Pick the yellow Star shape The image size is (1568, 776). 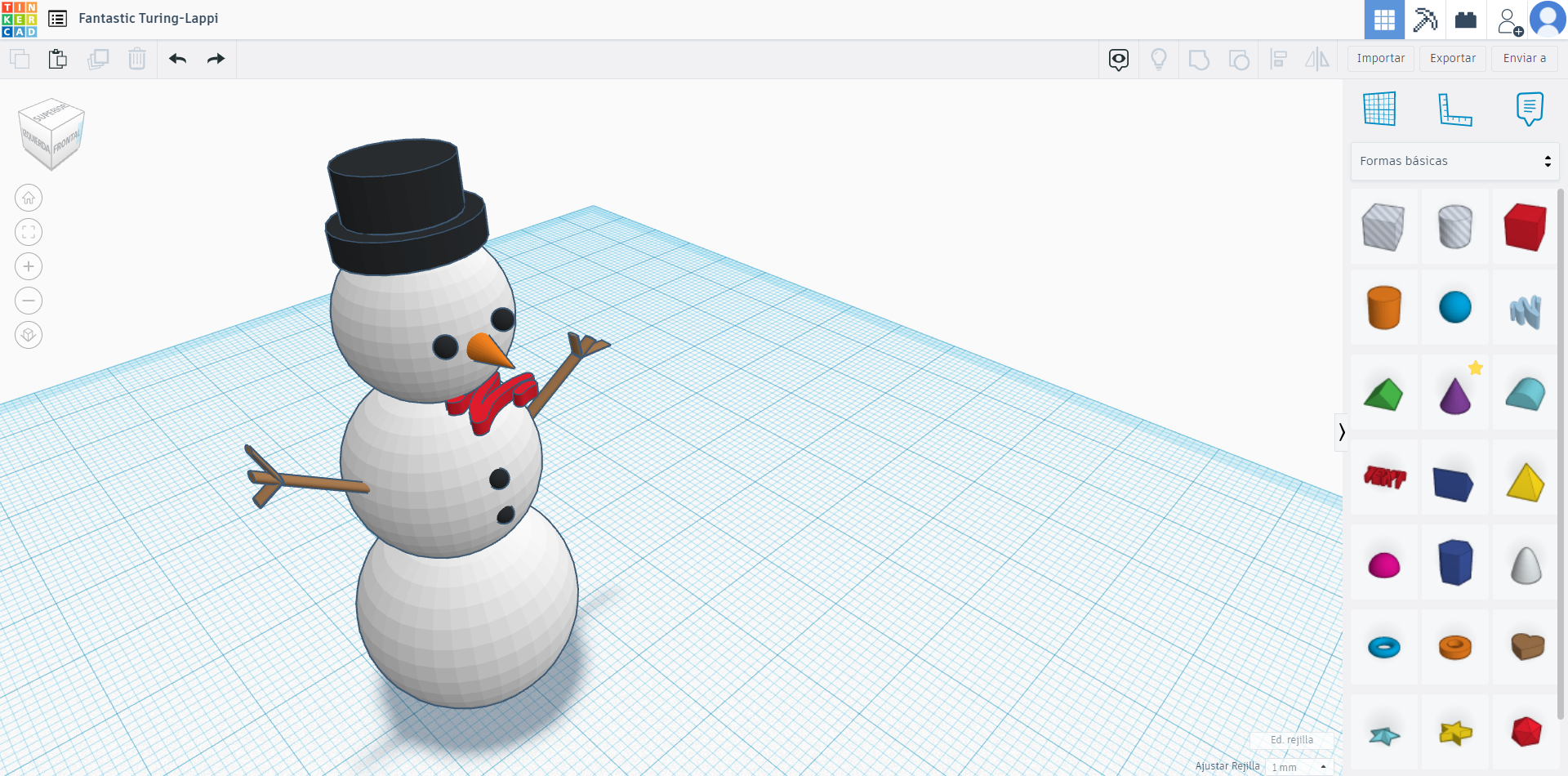pyautogui.click(x=1454, y=733)
